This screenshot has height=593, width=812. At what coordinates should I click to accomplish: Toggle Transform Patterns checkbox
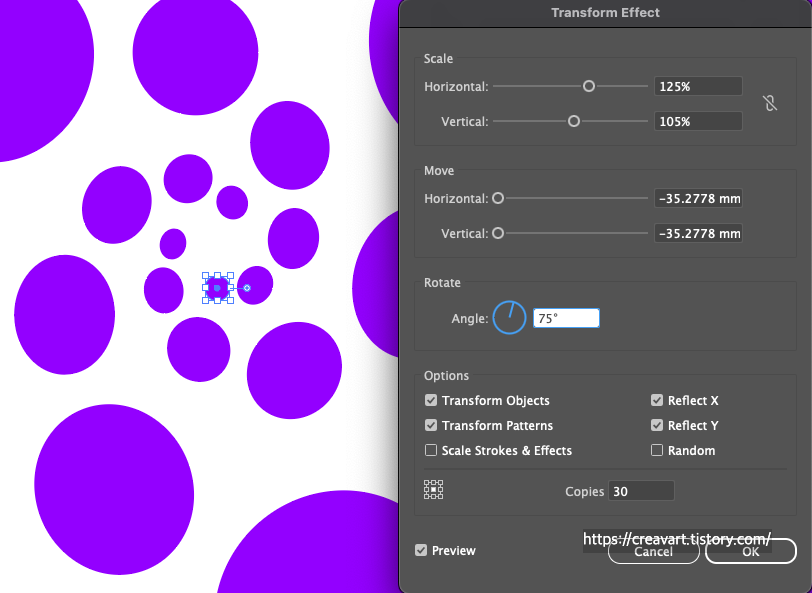pyautogui.click(x=431, y=425)
